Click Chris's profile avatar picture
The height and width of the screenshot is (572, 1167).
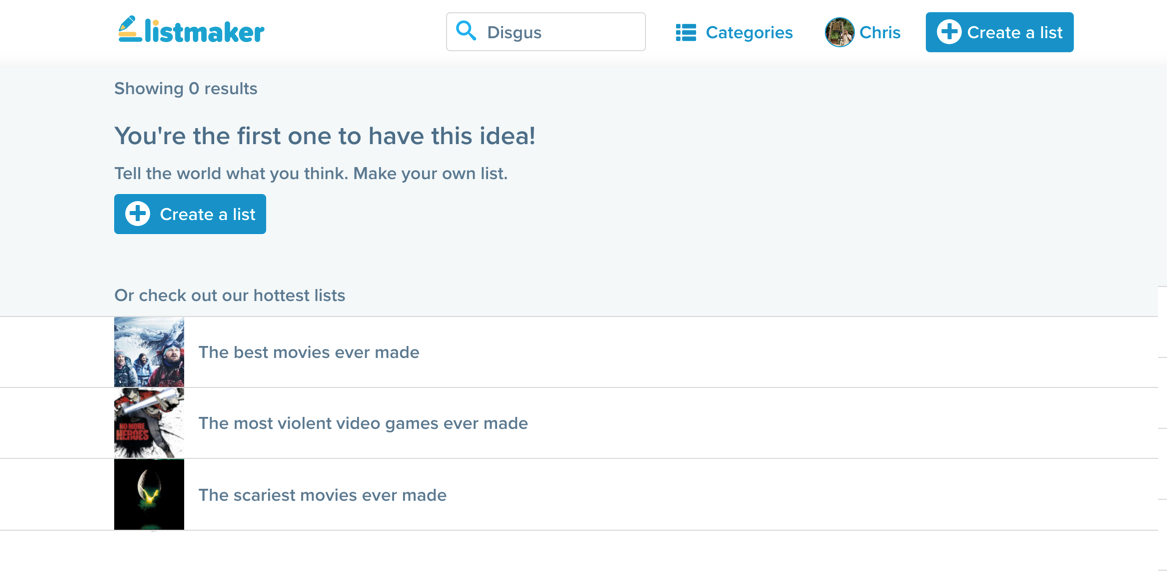tap(839, 32)
